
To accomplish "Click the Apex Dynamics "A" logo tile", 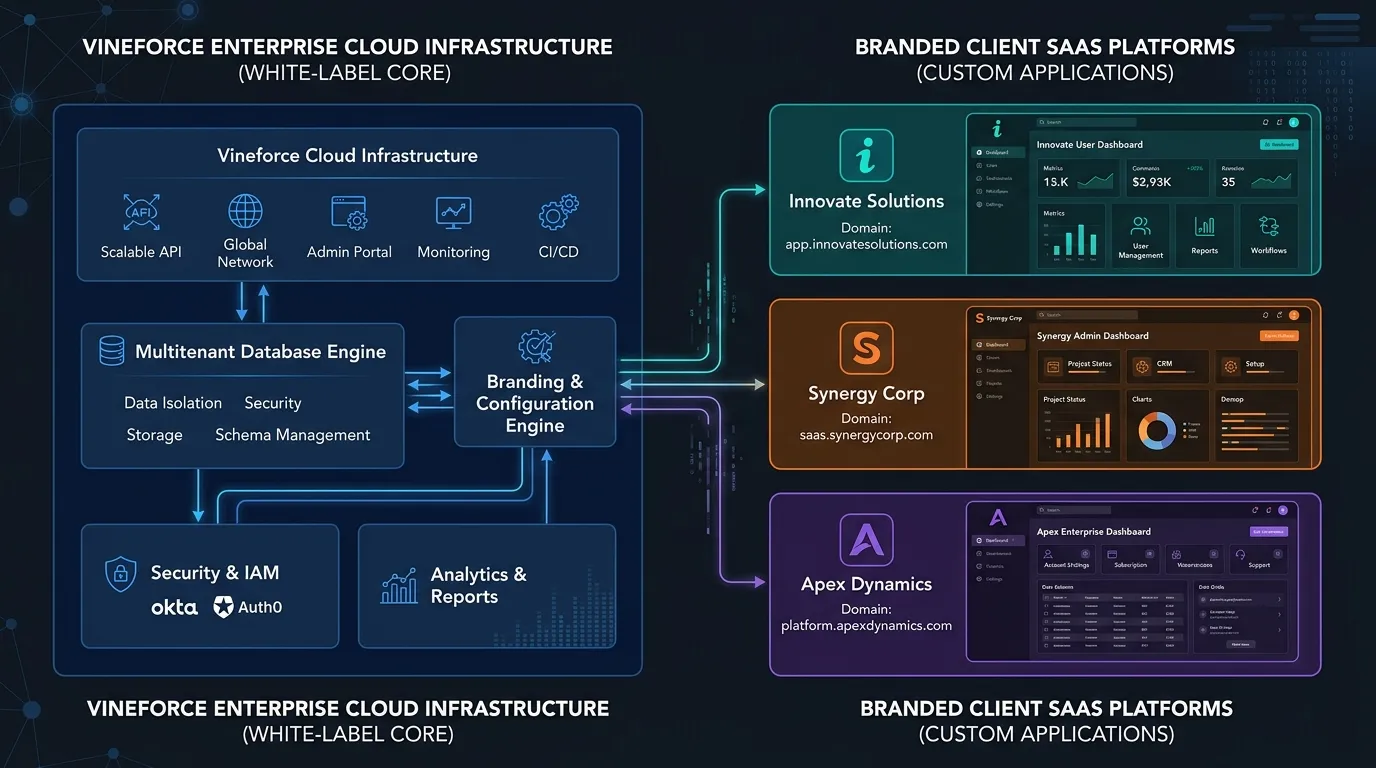I will pyautogui.click(x=866, y=540).
